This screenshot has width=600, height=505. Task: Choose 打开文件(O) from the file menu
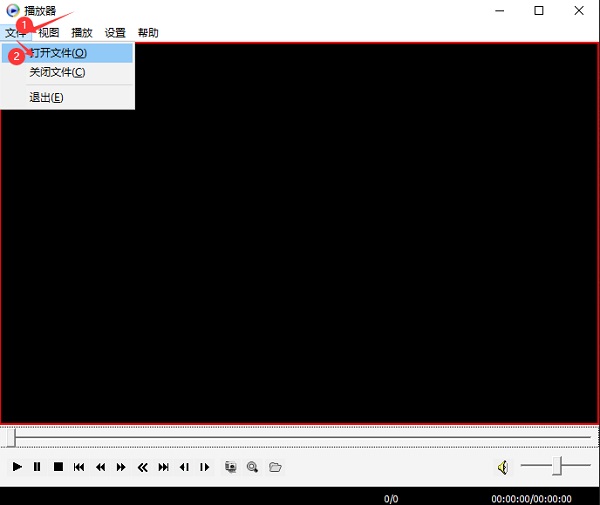[x=58, y=53]
